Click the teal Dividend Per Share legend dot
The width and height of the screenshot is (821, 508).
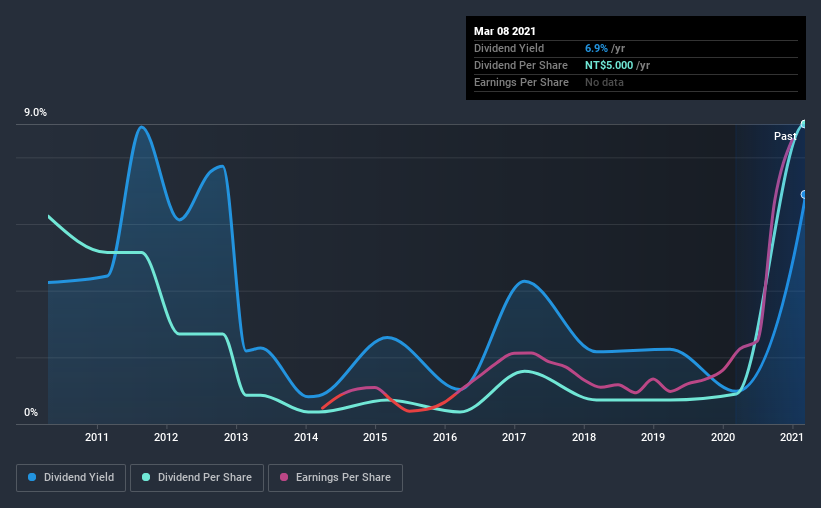coord(146,477)
